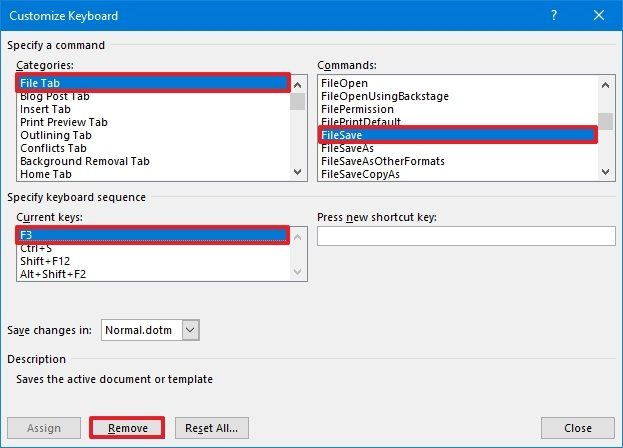
Task: Select Alt+Shift+F2 in Current keys
Action: (x=153, y=274)
